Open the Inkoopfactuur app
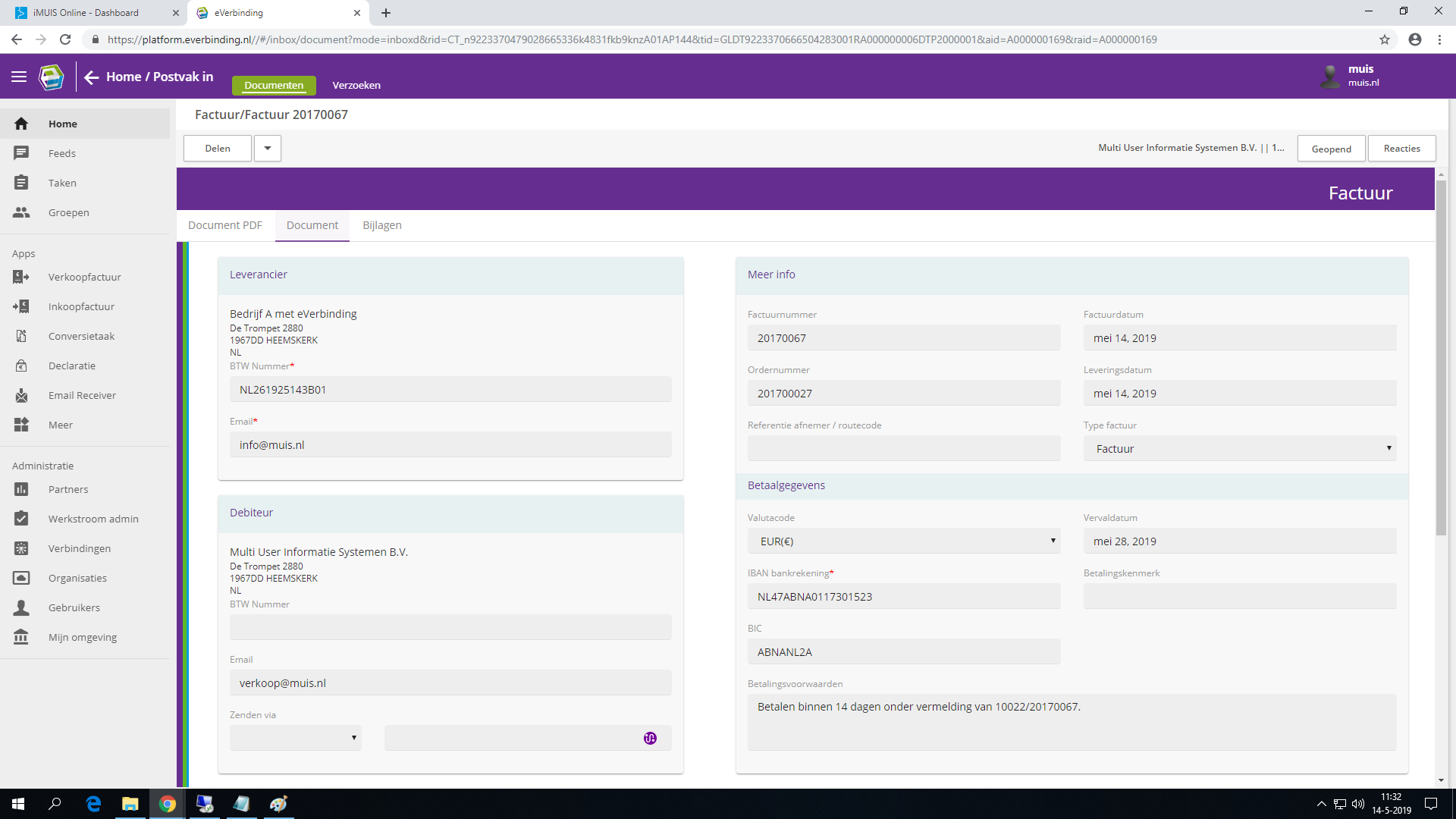Viewport: 1456px width, 819px height. pos(81,306)
